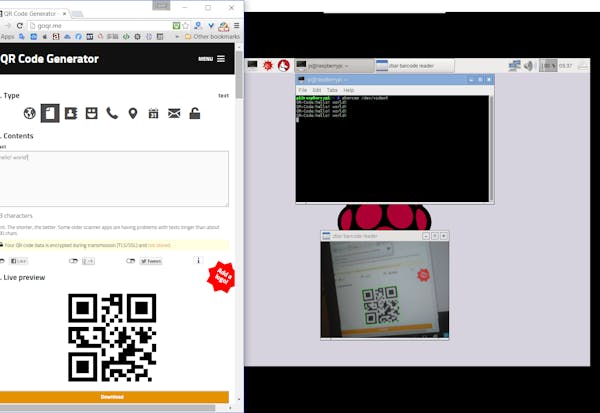Close the QR Code Generator browser tab
The image size is (600, 413).
(64, 14)
